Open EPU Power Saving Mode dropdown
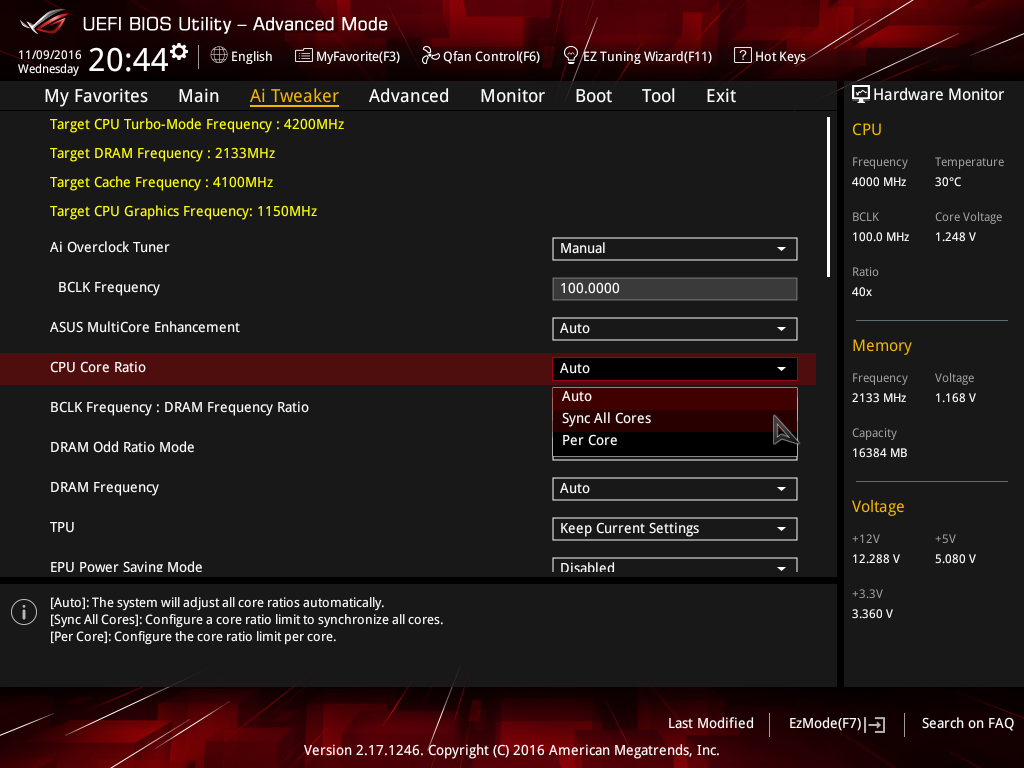The image size is (1024, 768). coord(675,566)
